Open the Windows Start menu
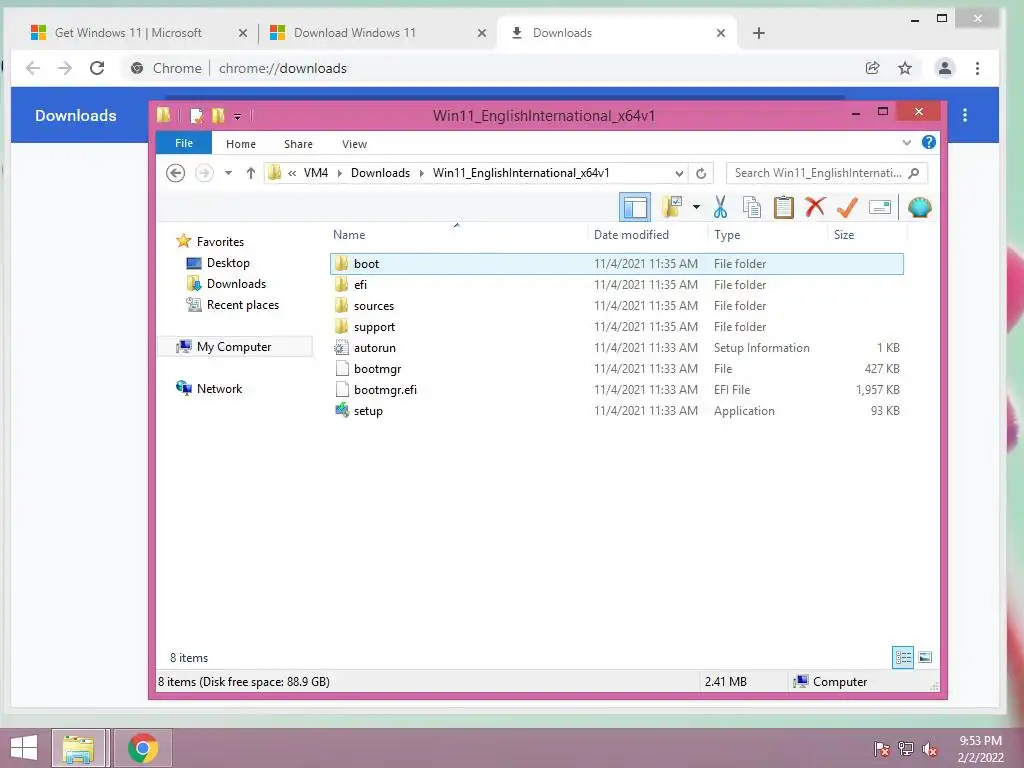 [x=24, y=748]
